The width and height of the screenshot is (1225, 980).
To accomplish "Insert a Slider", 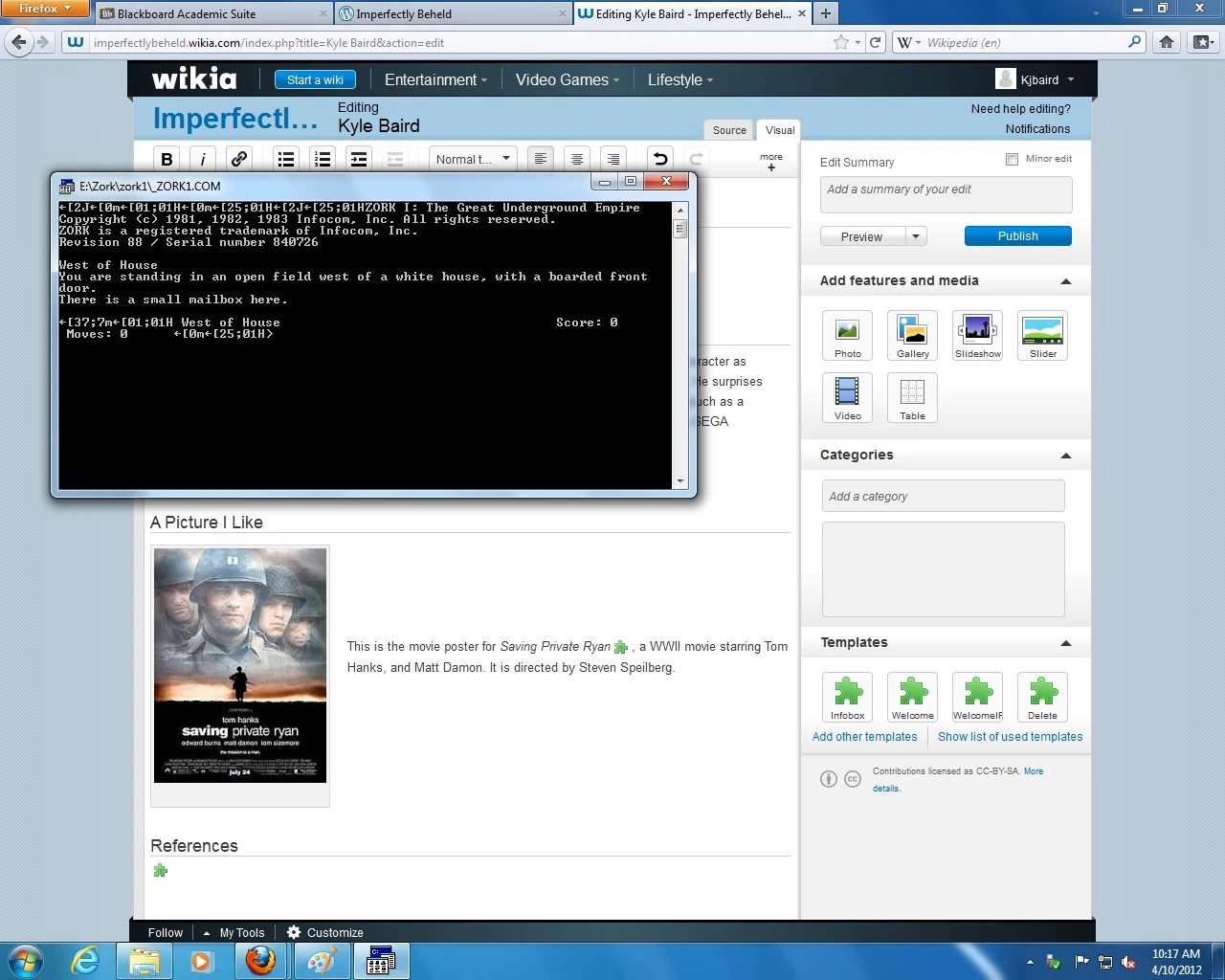I will click(1042, 336).
